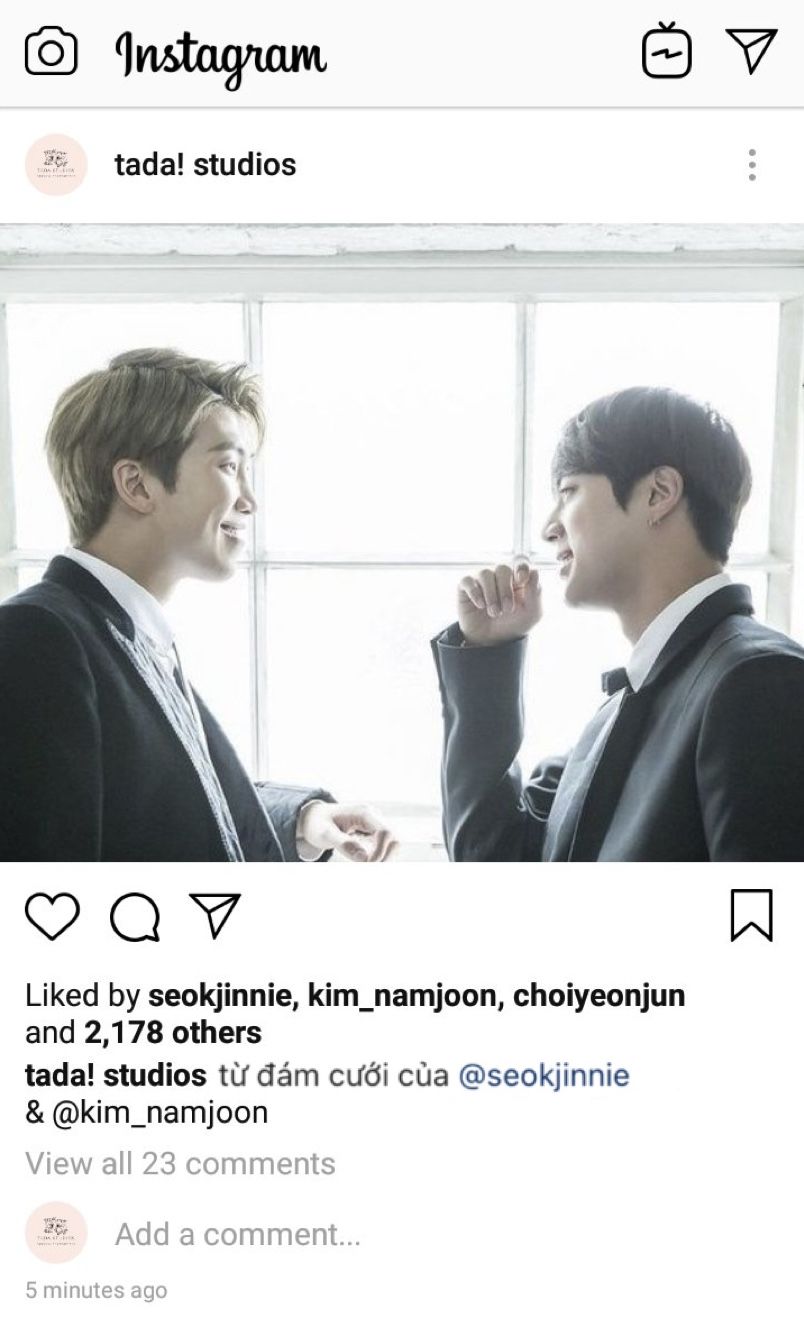The height and width of the screenshot is (1333, 804).
Task: Open the post photo of two men
Action: point(402,542)
